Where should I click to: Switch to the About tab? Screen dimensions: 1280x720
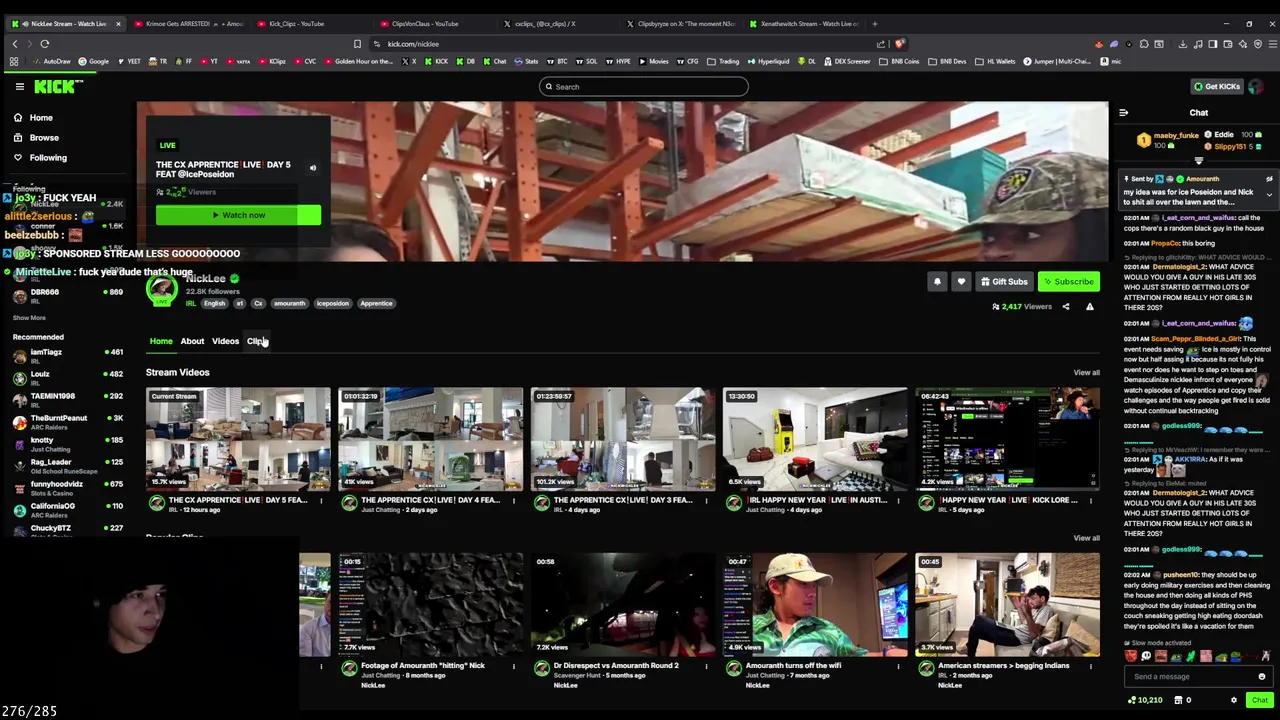click(192, 341)
